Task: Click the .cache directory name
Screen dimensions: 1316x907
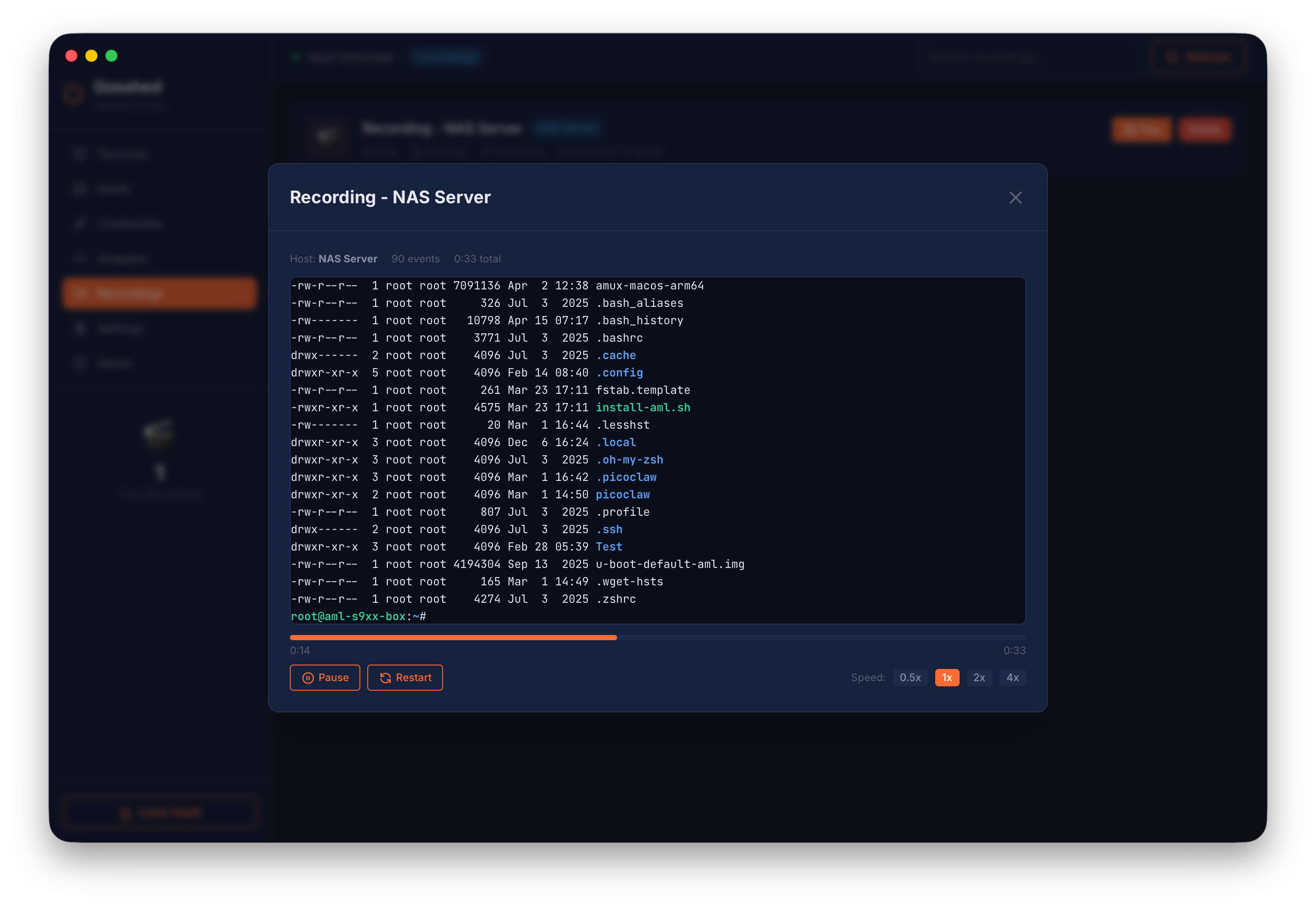Action: coord(615,355)
